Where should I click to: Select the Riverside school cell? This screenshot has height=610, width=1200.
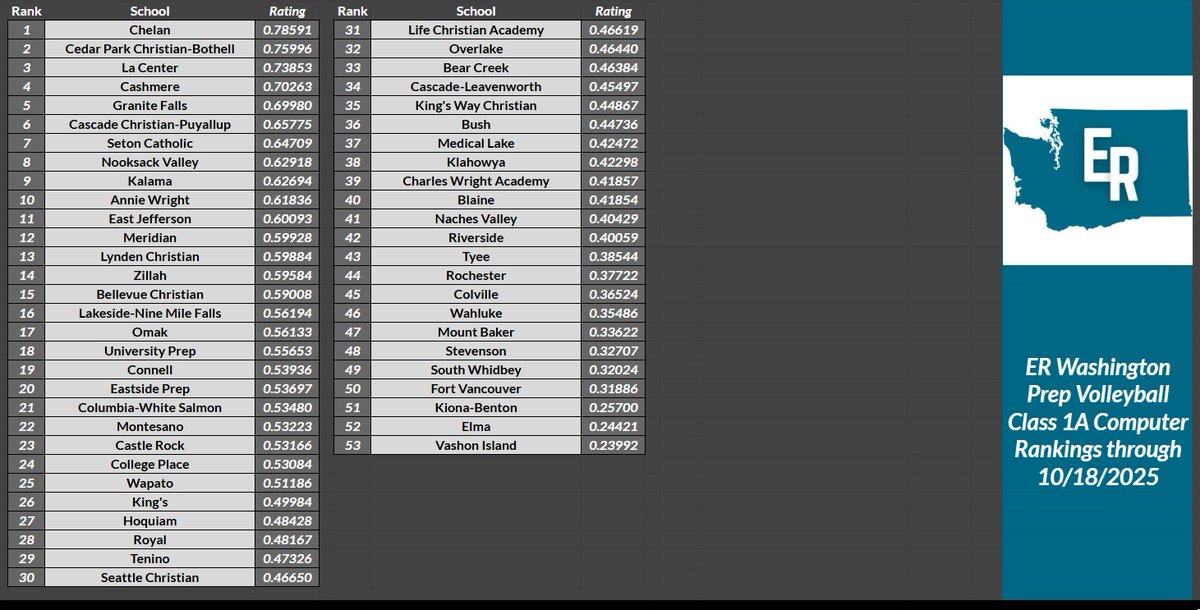point(476,238)
